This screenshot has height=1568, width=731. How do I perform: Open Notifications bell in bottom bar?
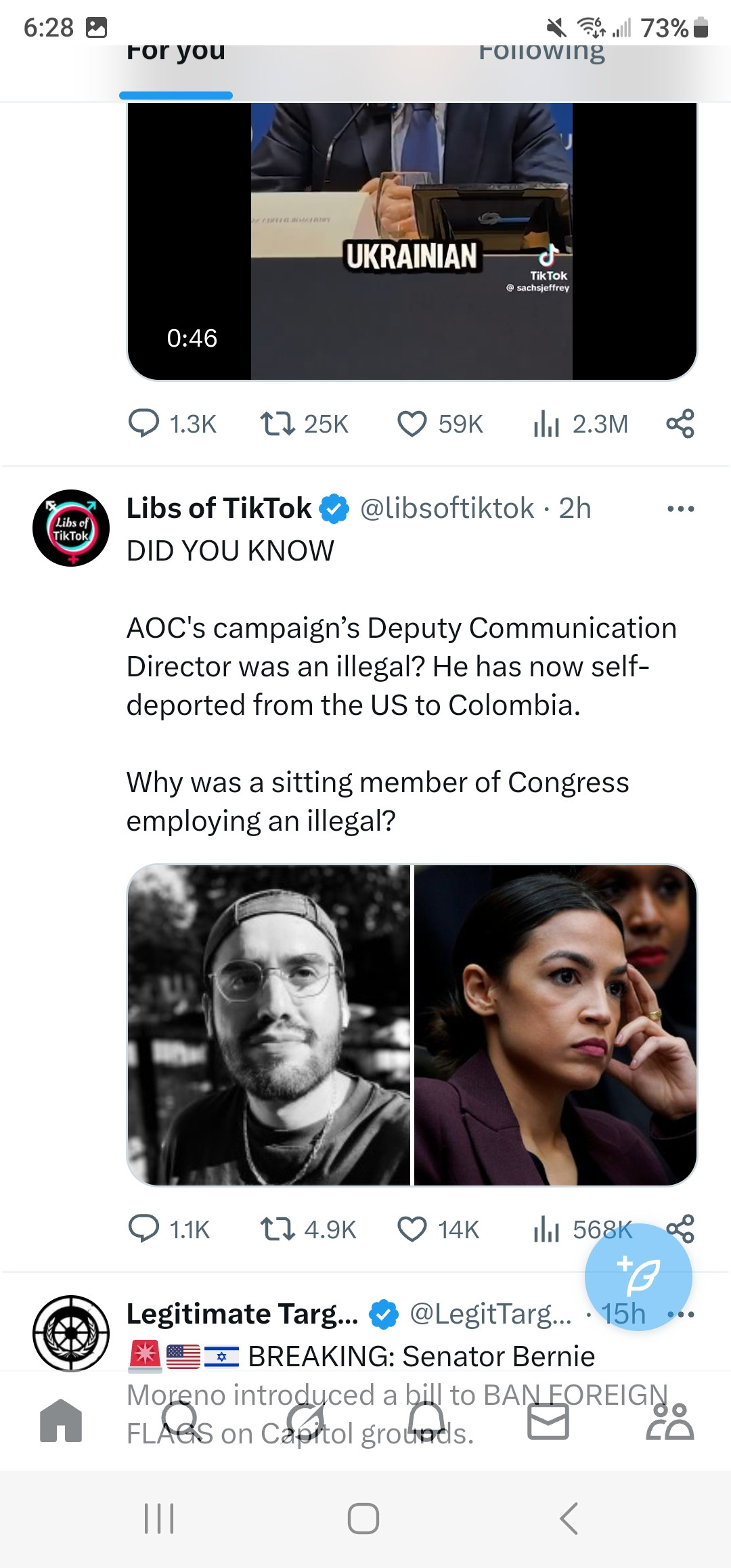428,1420
